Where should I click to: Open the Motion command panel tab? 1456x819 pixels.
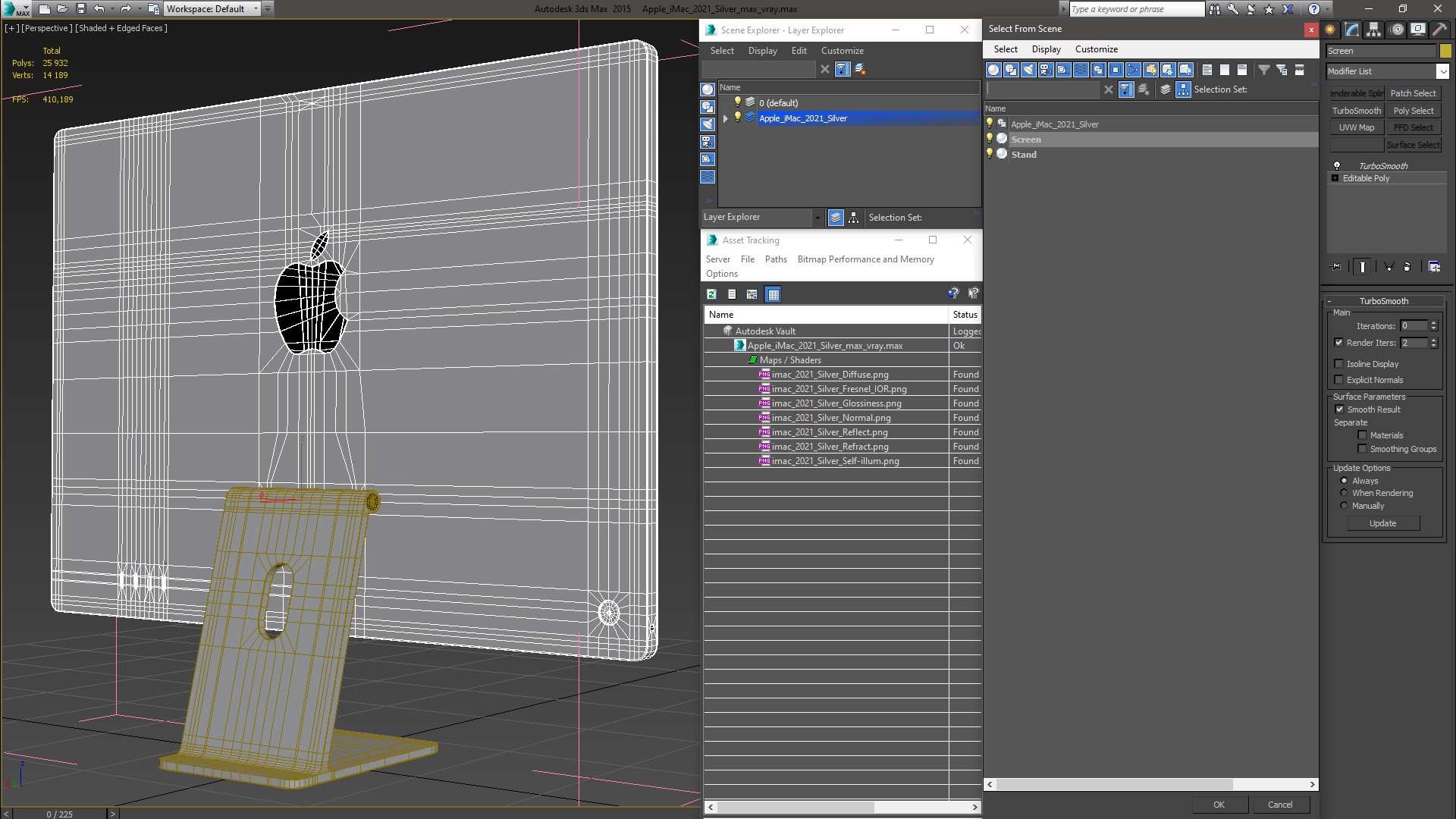click(1396, 30)
